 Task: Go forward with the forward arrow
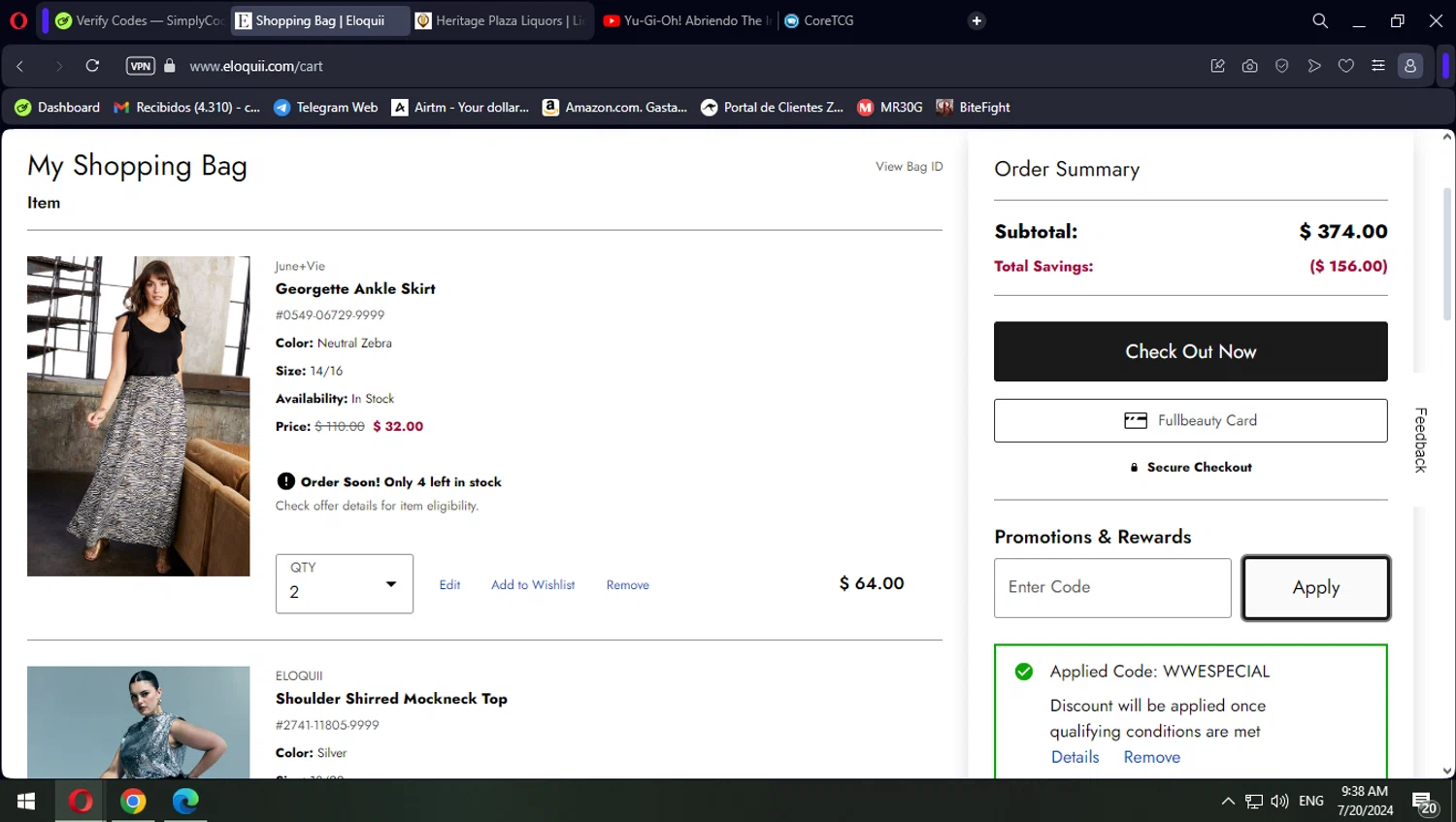58,66
